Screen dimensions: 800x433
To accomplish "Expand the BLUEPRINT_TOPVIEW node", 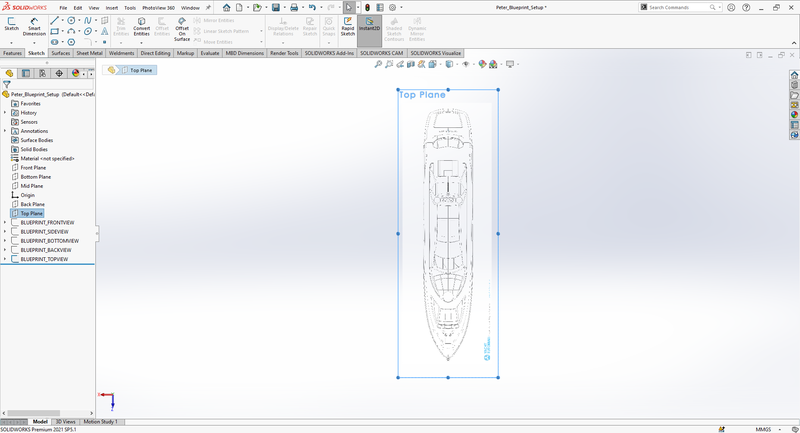I will point(5,259).
